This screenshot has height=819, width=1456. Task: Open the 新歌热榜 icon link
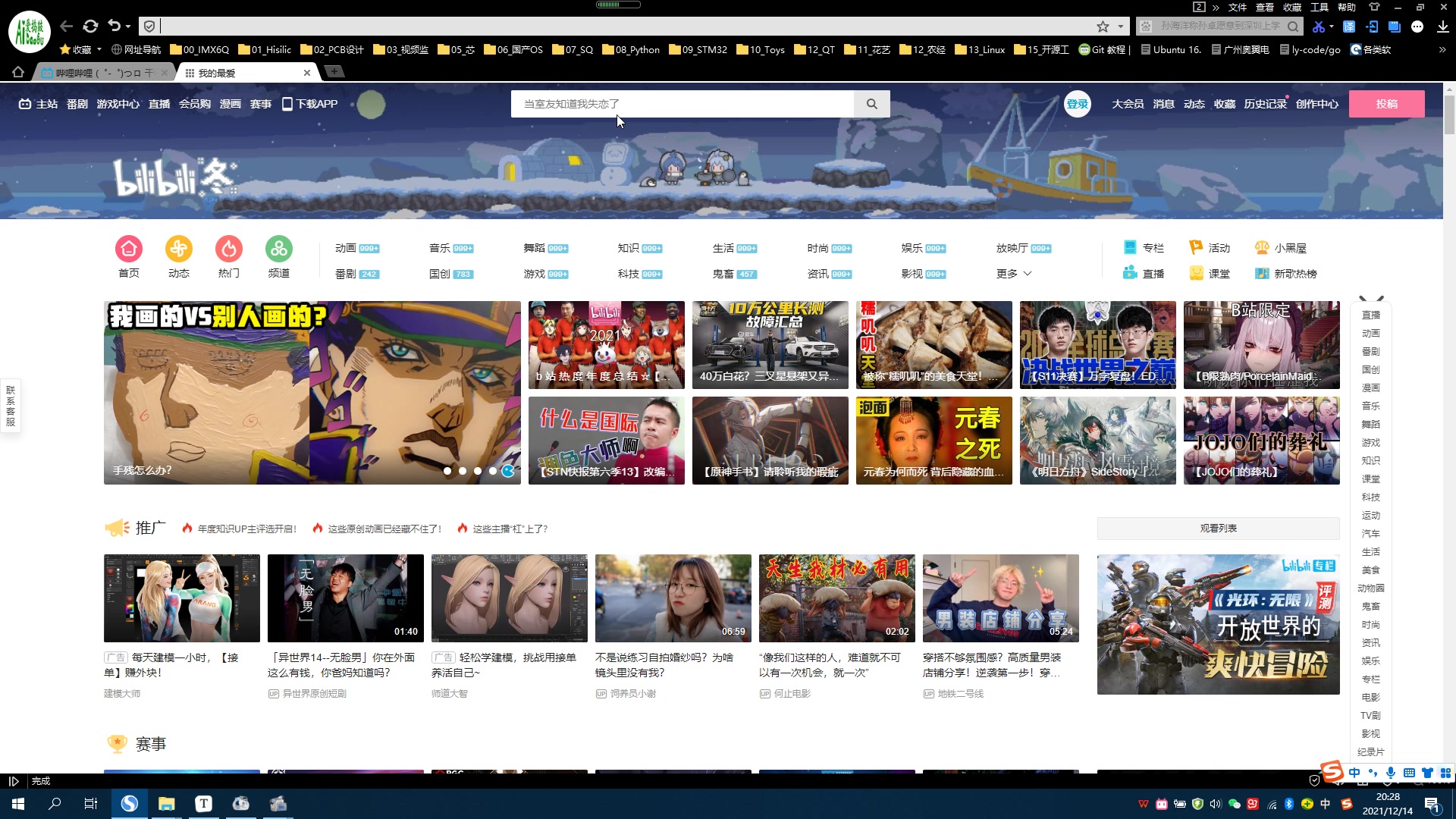tap(1285, 273)
